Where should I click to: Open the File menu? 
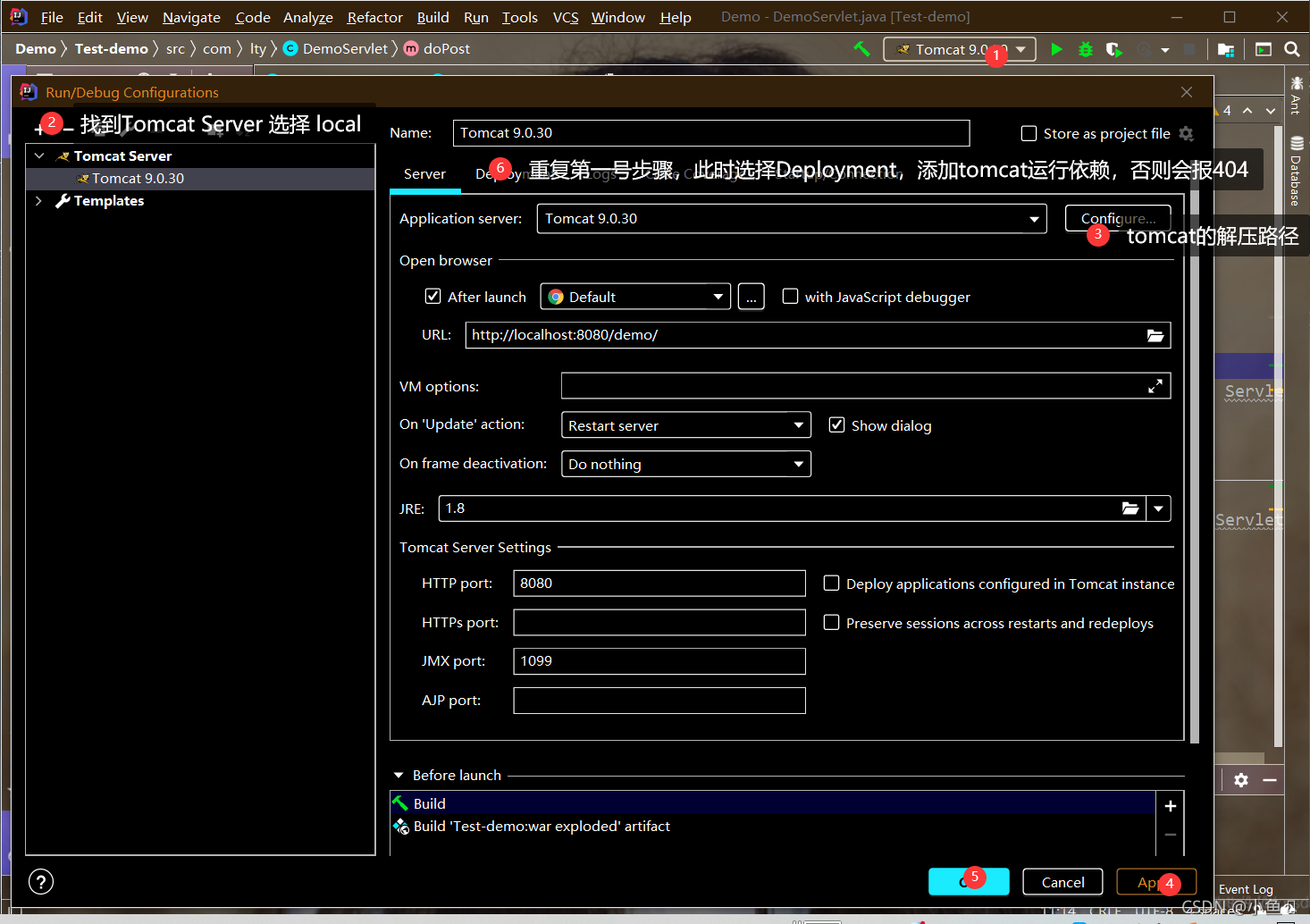click(x=52, y=17)
